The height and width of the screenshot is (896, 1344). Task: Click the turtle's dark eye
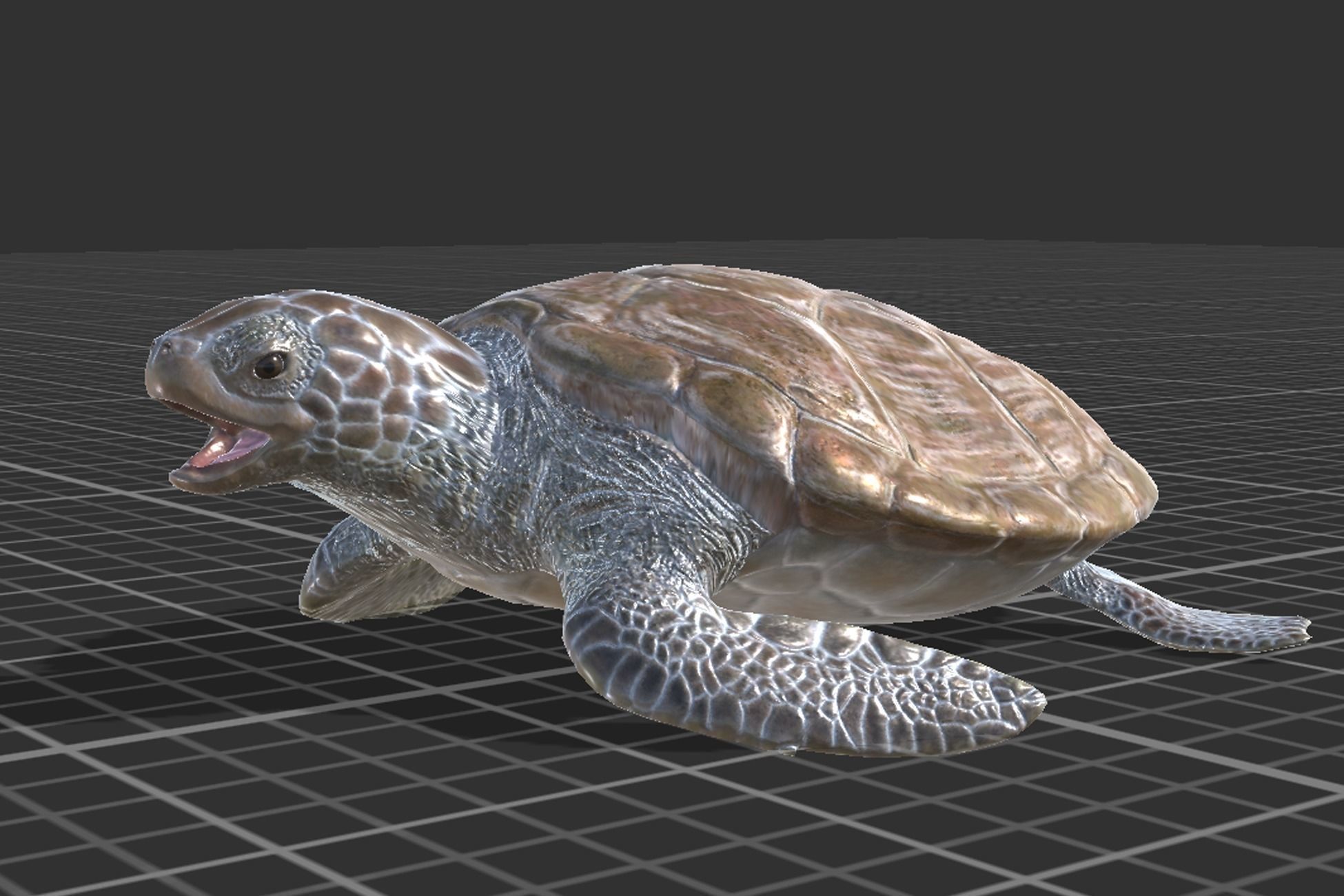point(270,365)
